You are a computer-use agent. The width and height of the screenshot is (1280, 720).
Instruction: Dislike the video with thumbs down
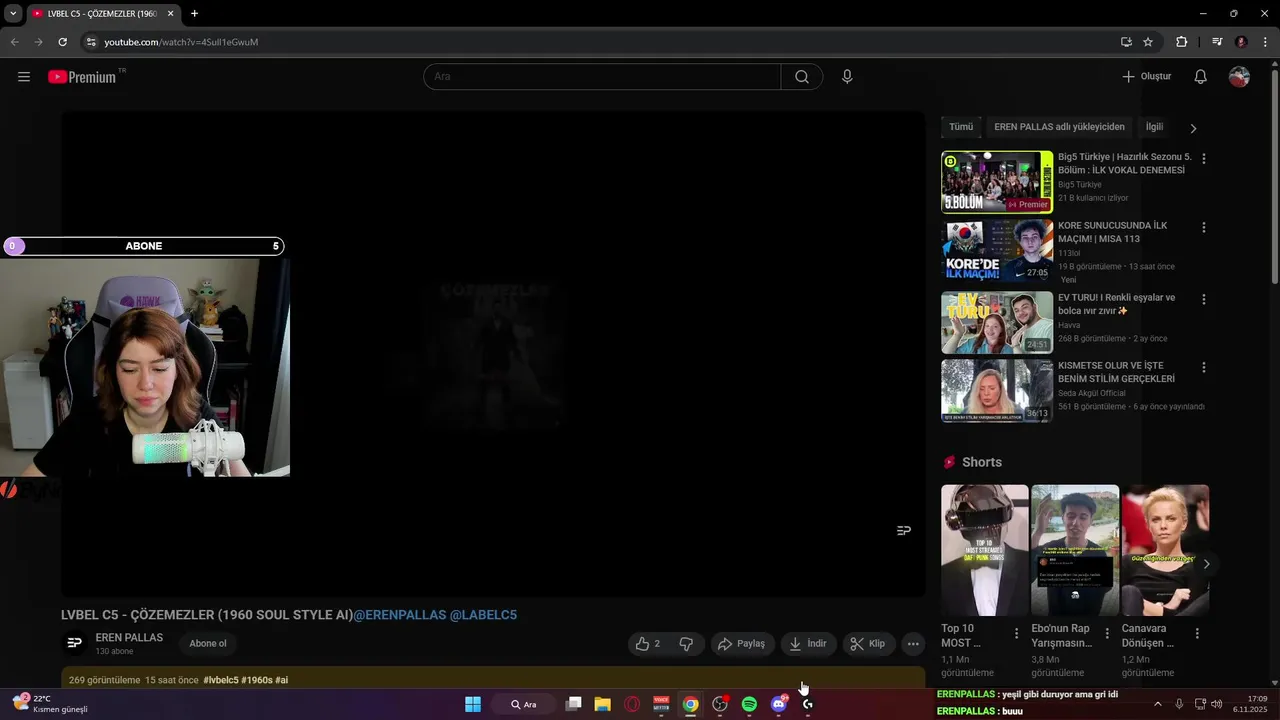pyautogui.click(x=686, y=644)
